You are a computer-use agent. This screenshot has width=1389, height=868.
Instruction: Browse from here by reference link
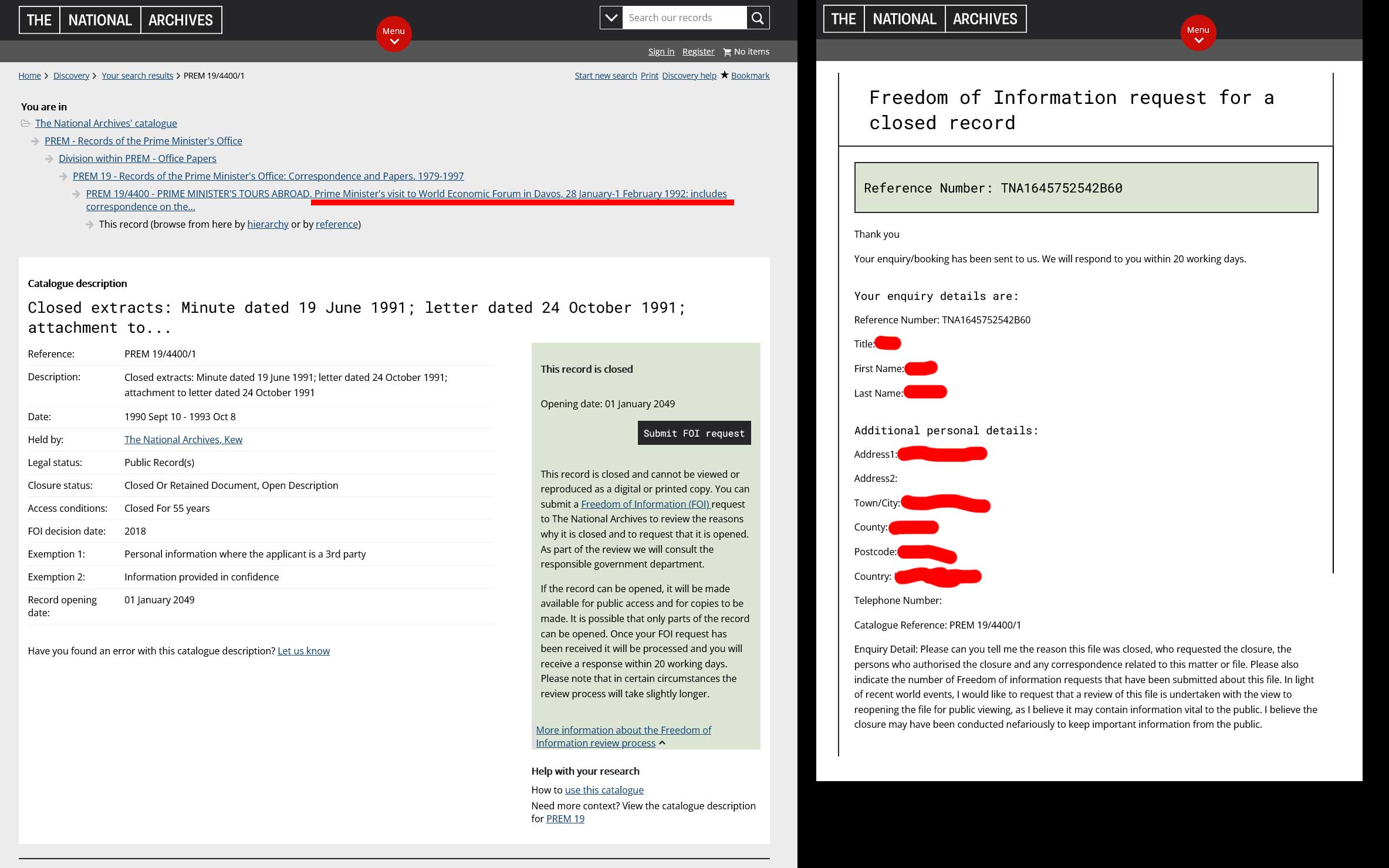[x=337, y=224]
